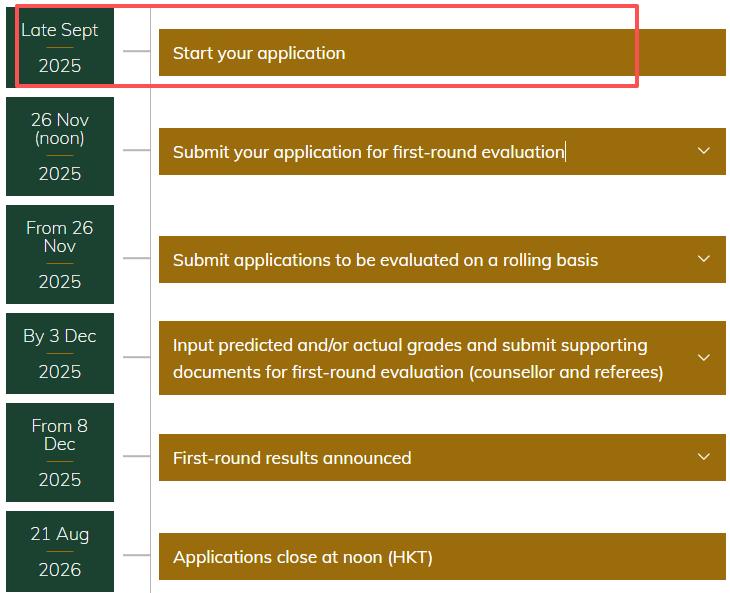Expand chevron on rolling basis applications row
Viewport: 730px width, 593px height.
(x=703, y=259)
